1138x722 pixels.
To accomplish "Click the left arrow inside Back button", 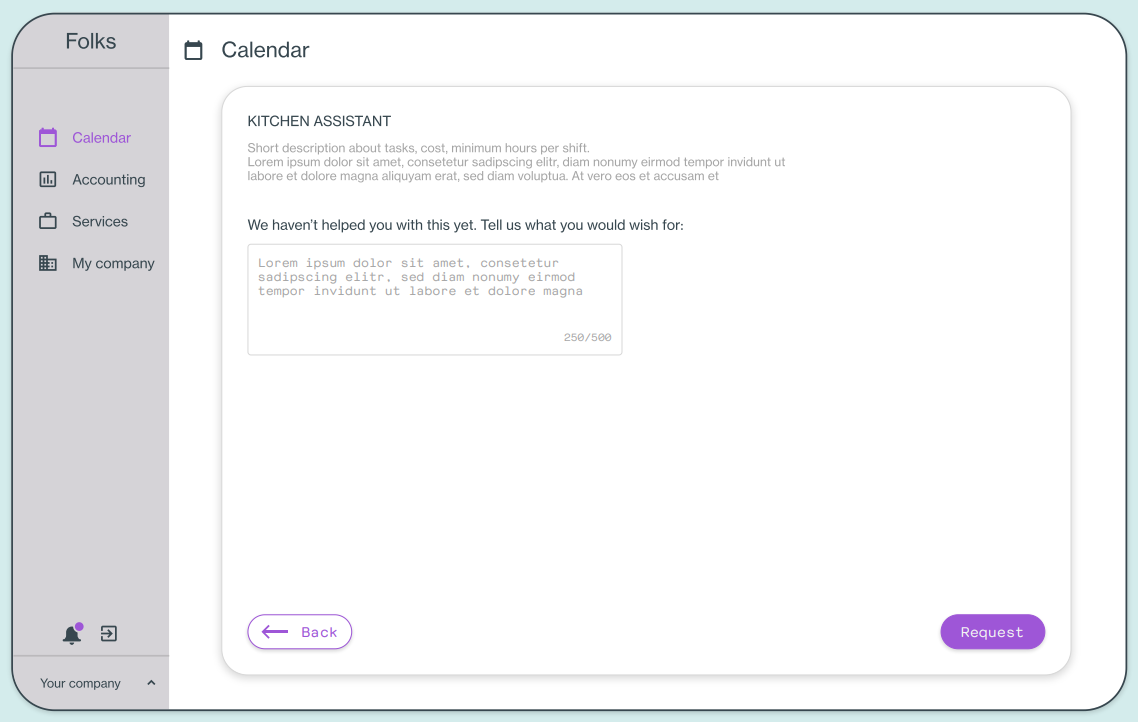I will (275, 632).
